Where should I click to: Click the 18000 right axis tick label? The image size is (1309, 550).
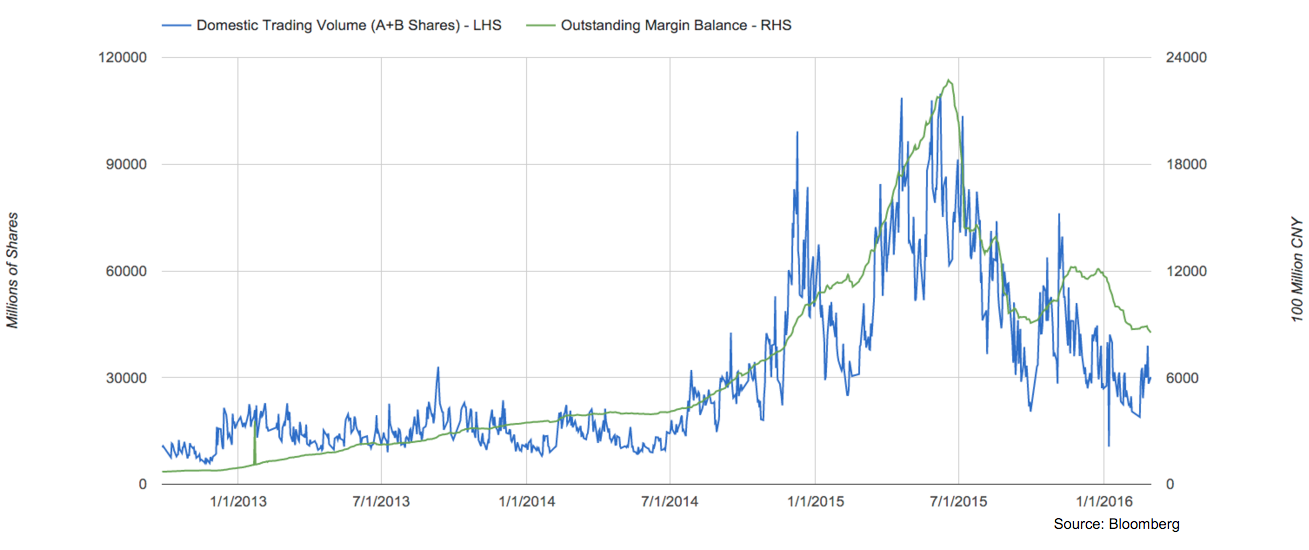click(x=1184, y=165)
